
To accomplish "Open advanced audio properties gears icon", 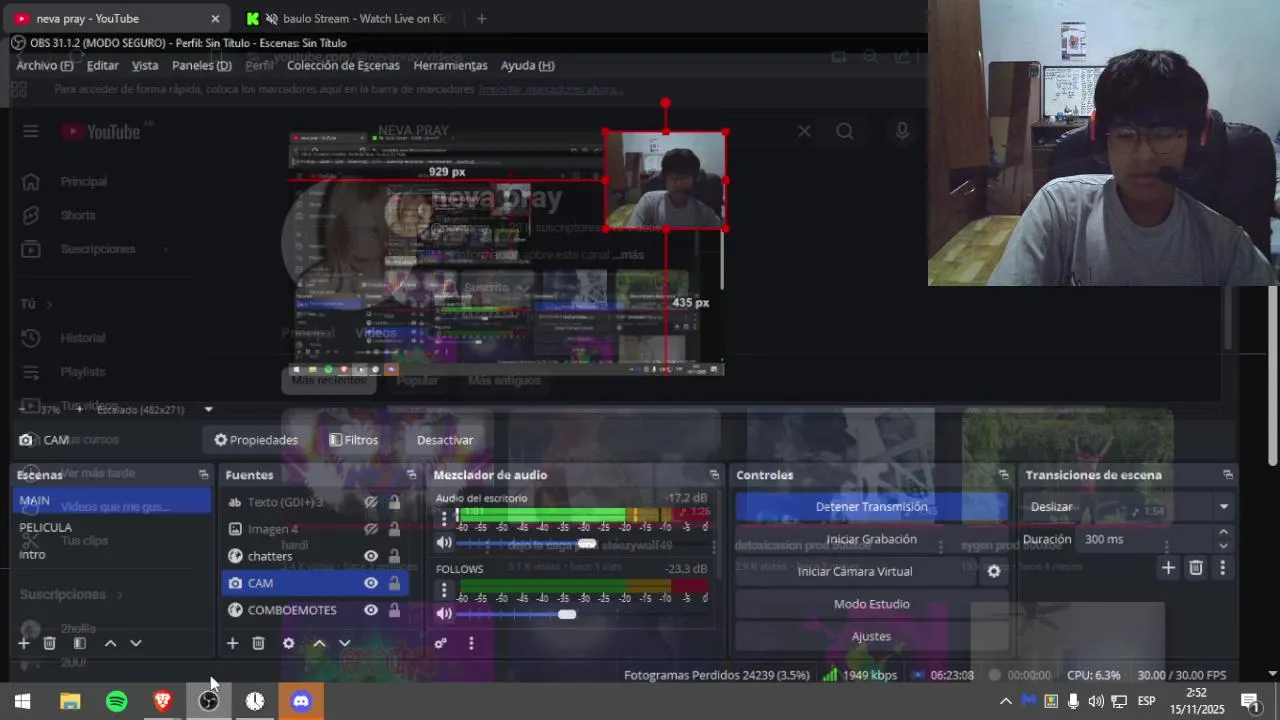I will point(440,643).
